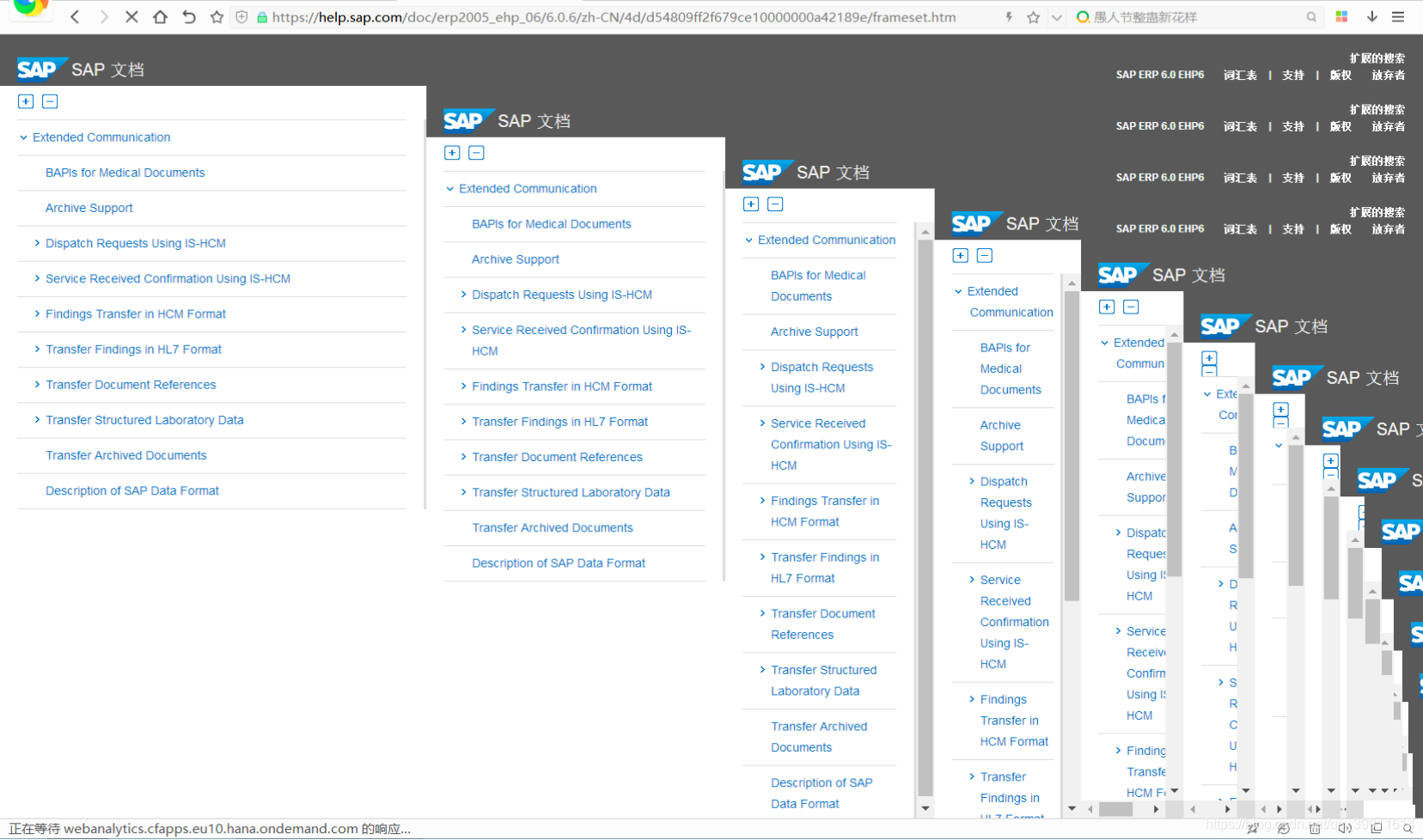Bookmark page with star left of address bar
This screenshot has height=840, width=1423.
click(x=217, y=17)
